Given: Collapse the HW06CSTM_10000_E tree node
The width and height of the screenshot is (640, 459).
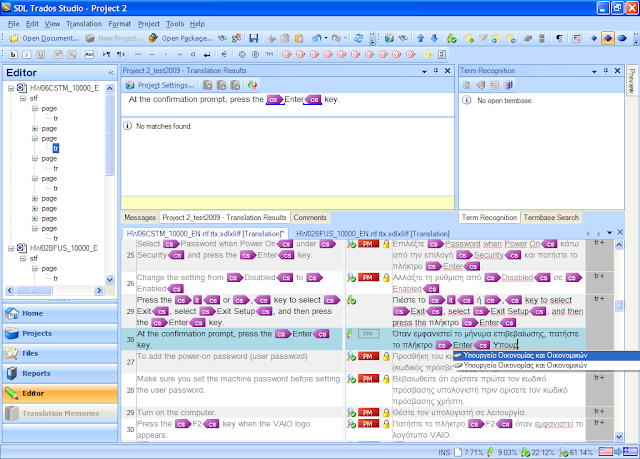Looking at the screenshot, I should tap(11, 88).
